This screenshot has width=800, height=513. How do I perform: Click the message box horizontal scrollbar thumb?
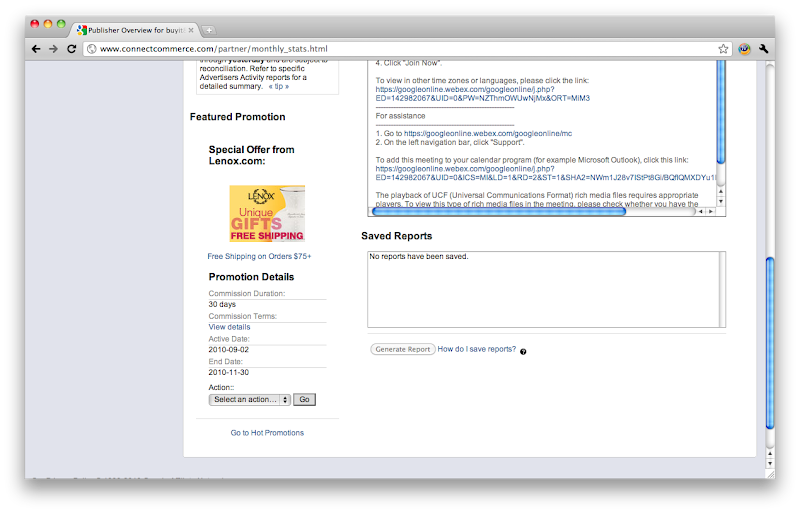(x=498, y=211)
